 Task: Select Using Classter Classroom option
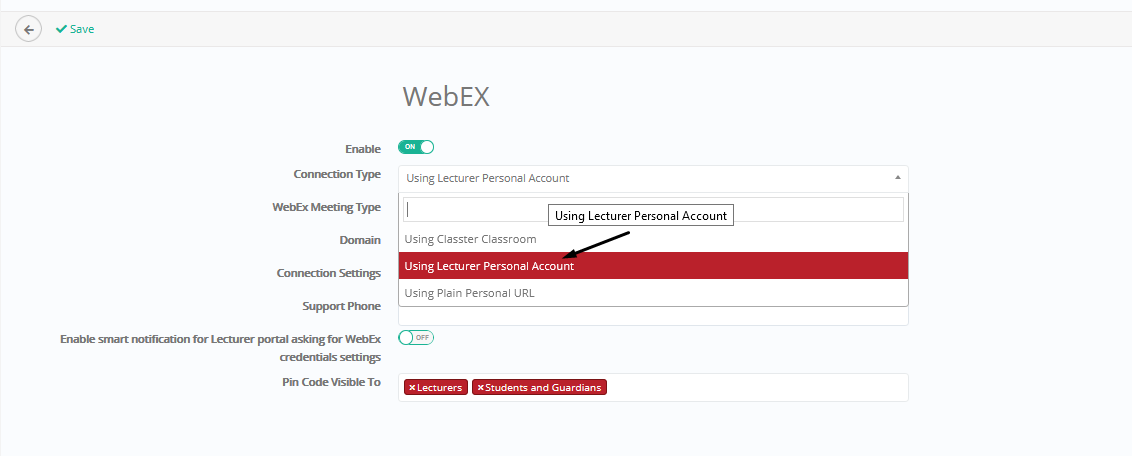(x=653, y=239)
